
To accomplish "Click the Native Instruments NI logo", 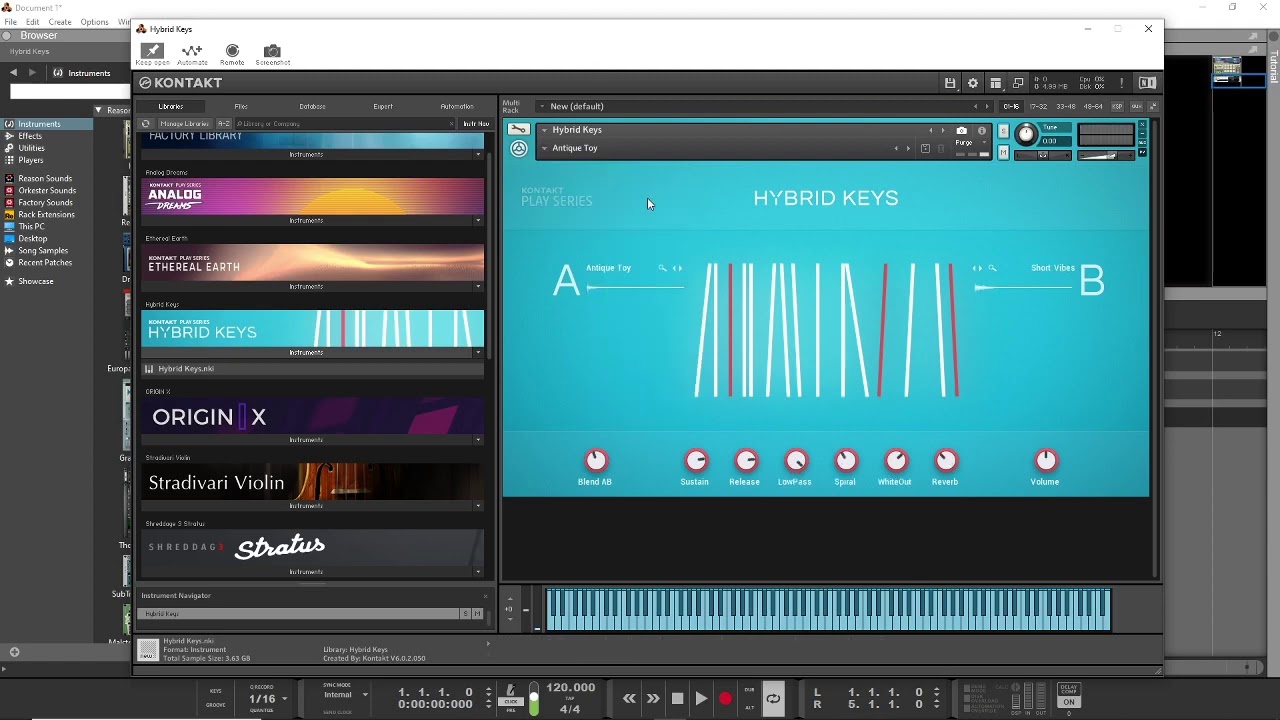I will coord(1147,83).
